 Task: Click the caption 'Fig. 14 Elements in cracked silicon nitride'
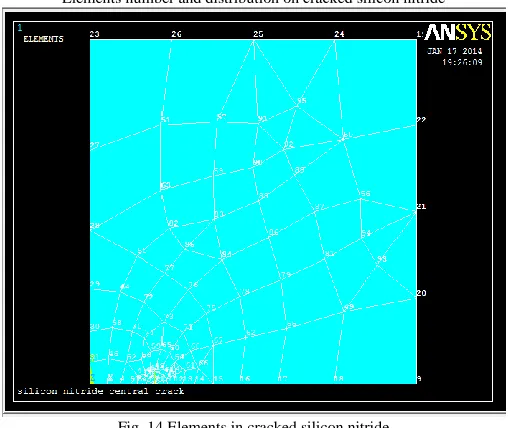pos(253,425)
